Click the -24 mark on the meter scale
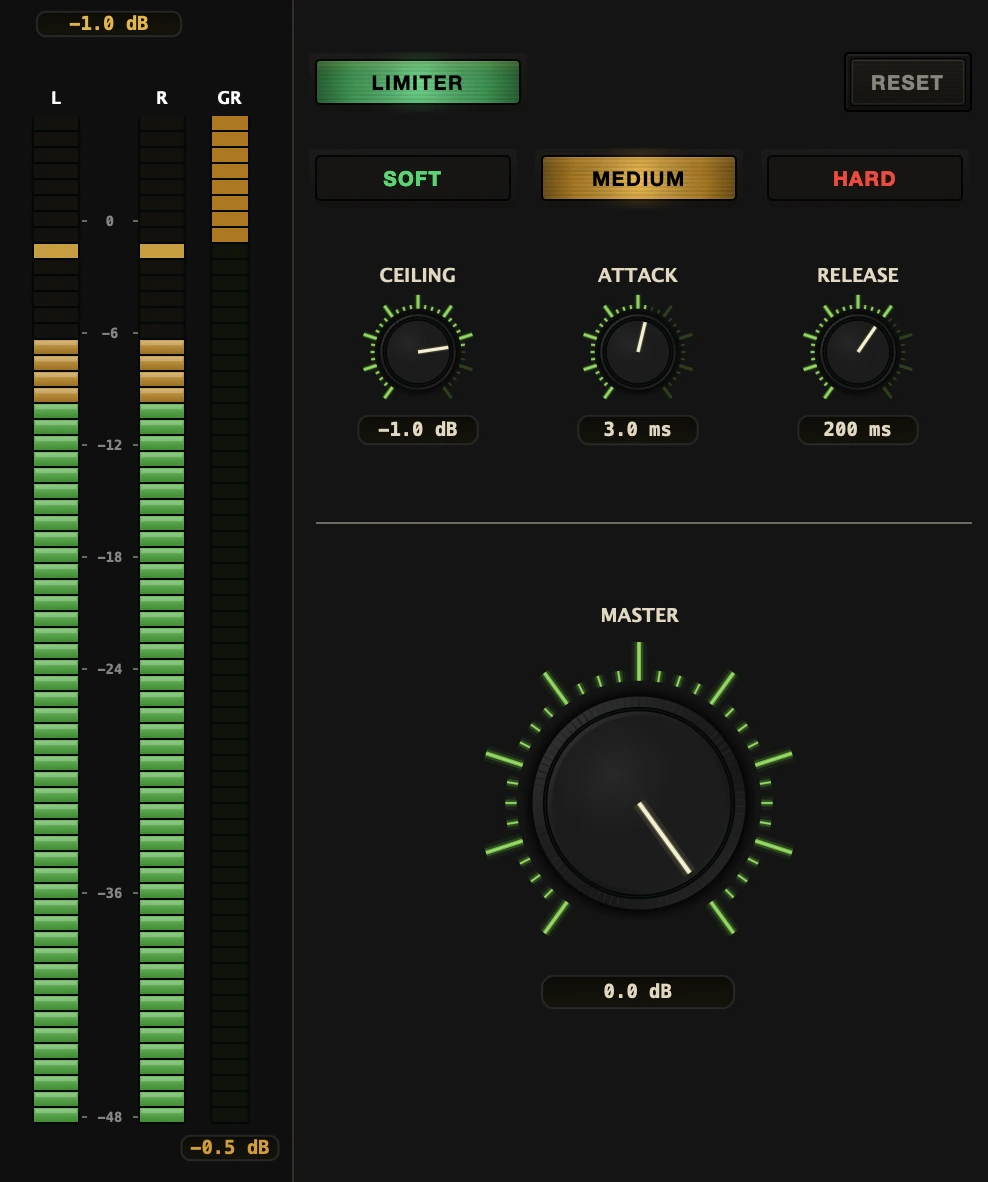This screenshot has width=988, height=1182. coord(109,669)
